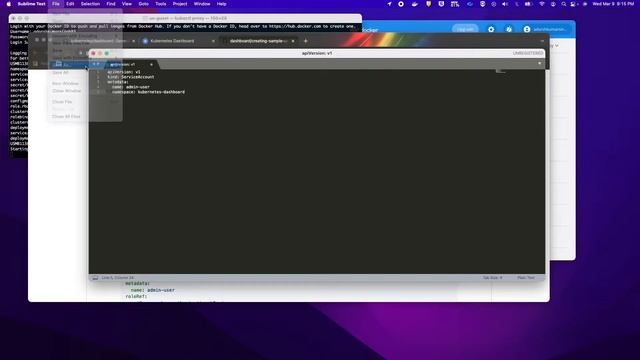Open the Plain Text syntax selector
Image resolution: width=640 pixels, height=360 pixels.
tap(526, 278)
